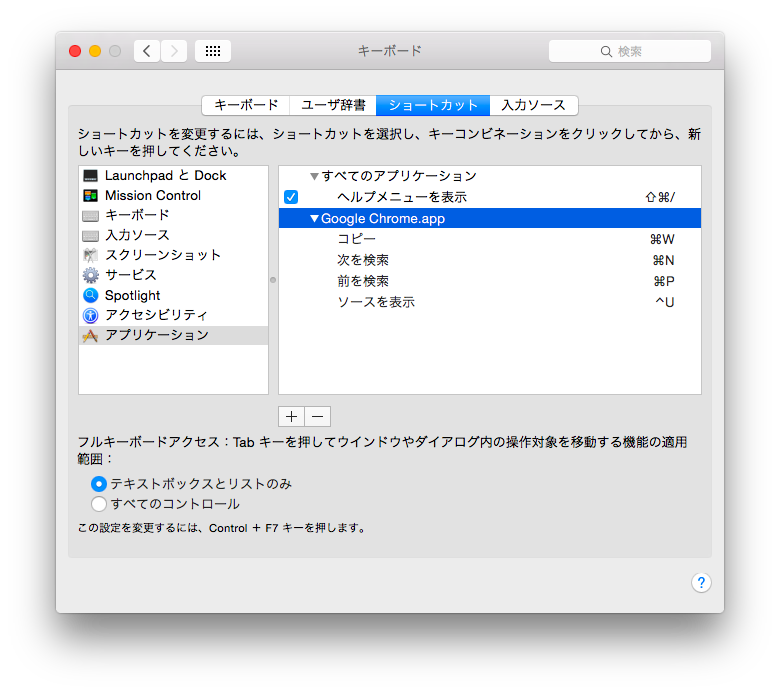
Task: Click the ⌘N key combination
Action: (664, 261)
